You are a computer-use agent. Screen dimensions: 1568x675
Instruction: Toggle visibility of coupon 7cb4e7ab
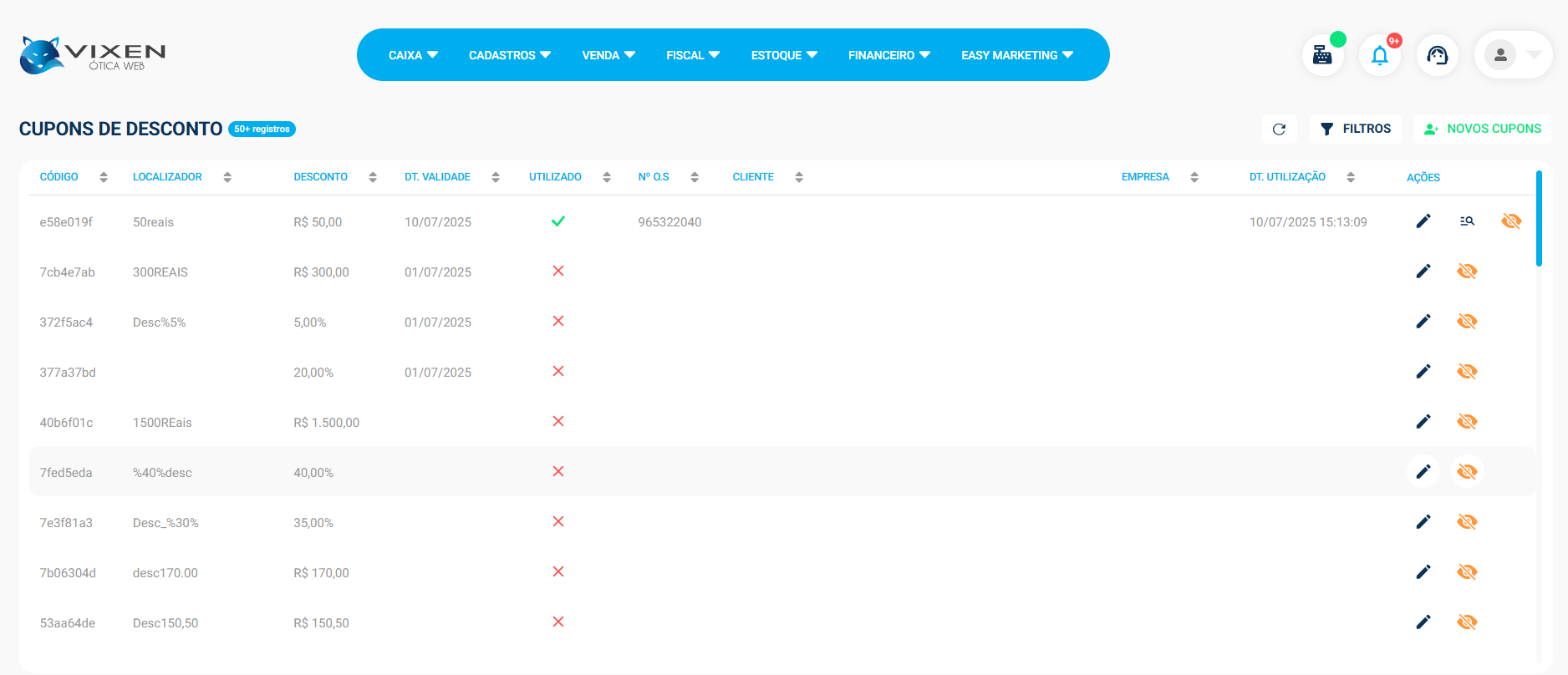[x=1467, y=272]
